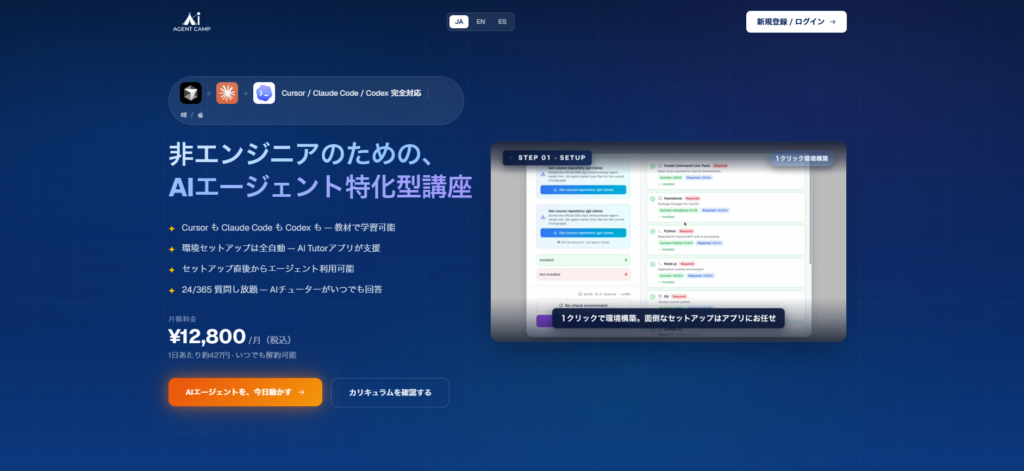Image resolution: width=1024 pixels, height=471 pixels.
Task: Click Re-check environment button in preview
Action: point(583,305)
